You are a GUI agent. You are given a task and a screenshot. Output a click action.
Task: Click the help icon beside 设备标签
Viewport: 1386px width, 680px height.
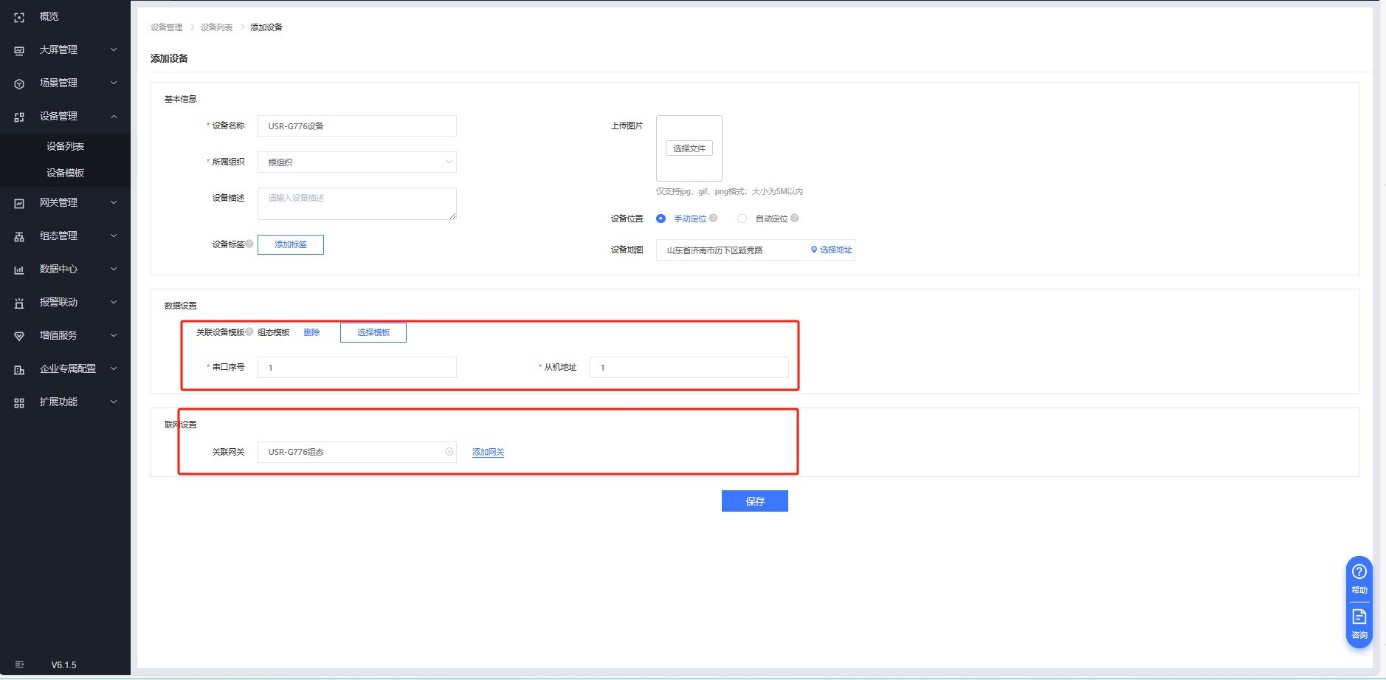pyautogui.click(x=249, y=244)
